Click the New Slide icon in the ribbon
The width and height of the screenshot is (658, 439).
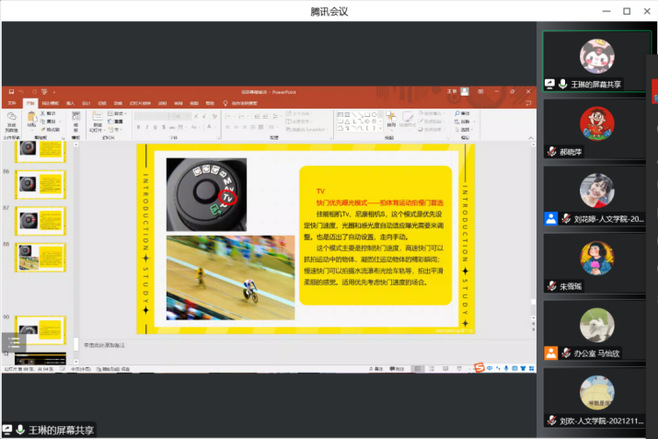click(96, 119)
